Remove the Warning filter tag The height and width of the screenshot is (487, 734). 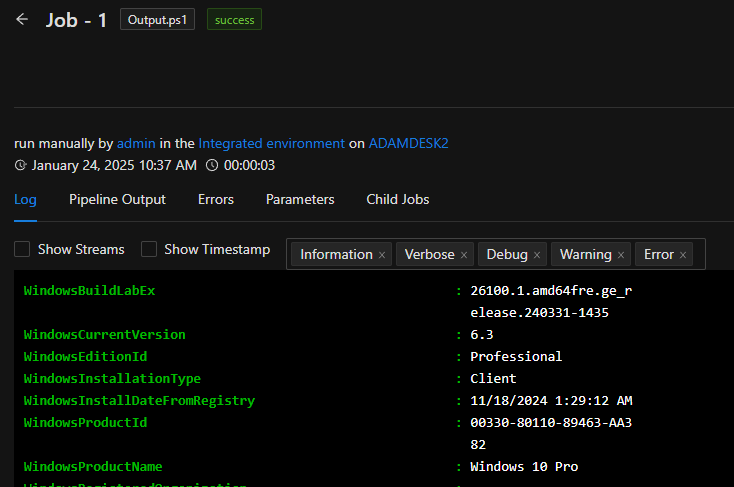(621, 255)
